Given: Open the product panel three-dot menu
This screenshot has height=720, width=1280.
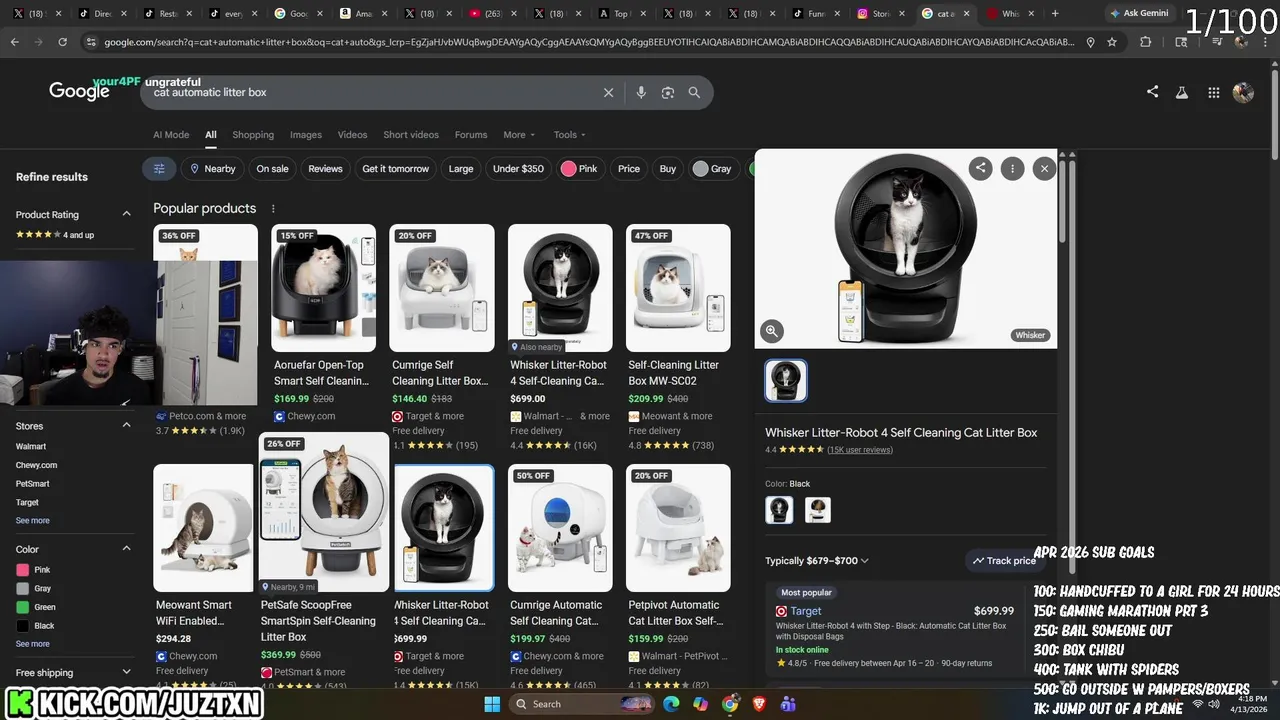Looking at the screenshot, I should pos(1012,168).
